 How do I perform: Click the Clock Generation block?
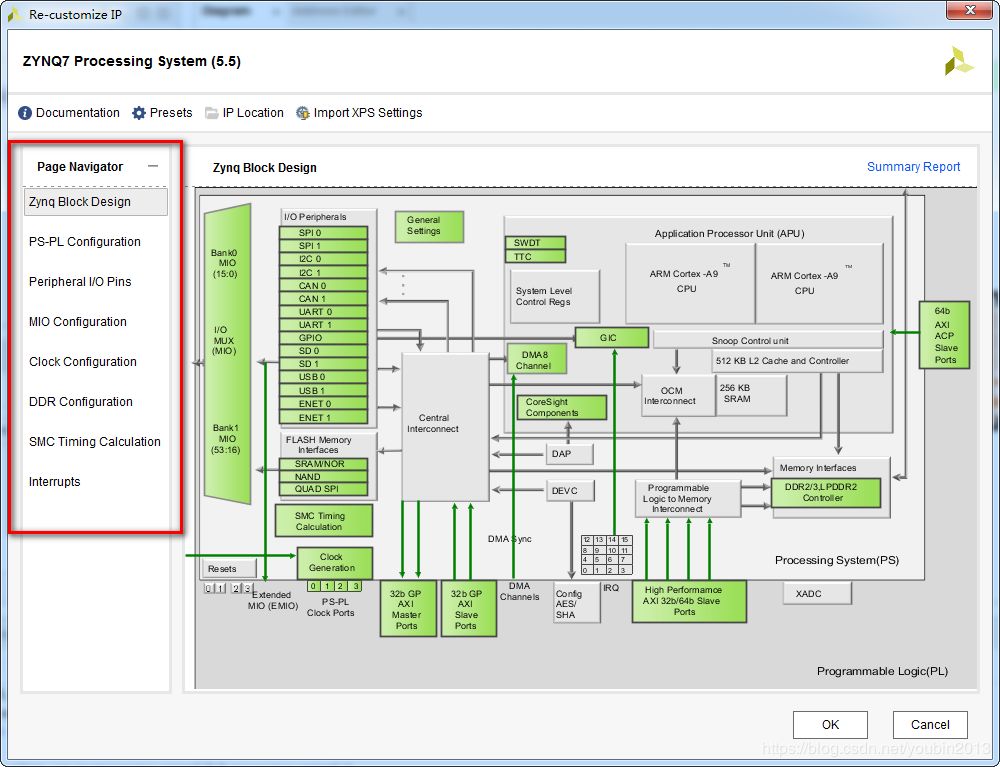pyautogui.click(x=334, y=563)
